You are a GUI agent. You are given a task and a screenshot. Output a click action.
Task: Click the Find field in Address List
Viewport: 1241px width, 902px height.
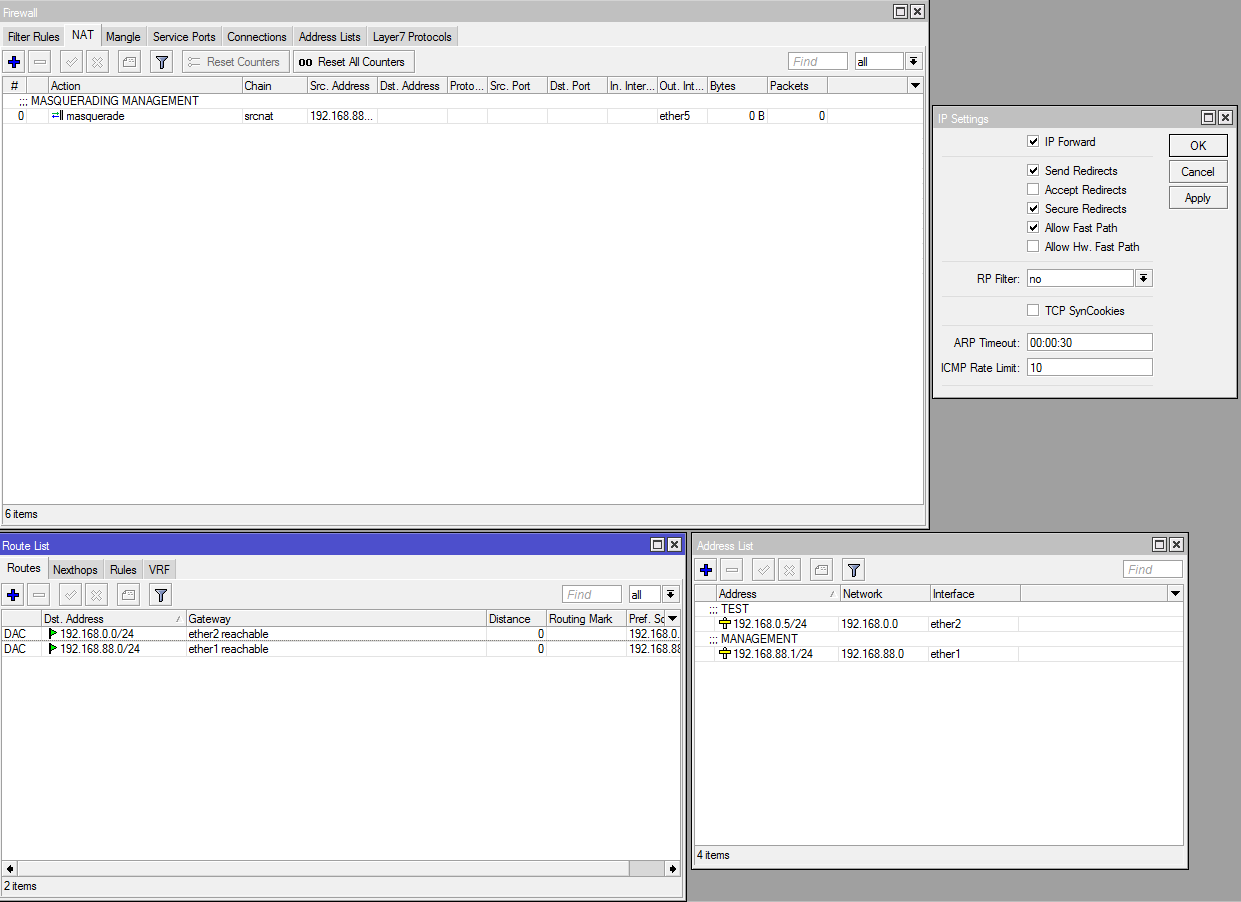(x=1153, y=570)
